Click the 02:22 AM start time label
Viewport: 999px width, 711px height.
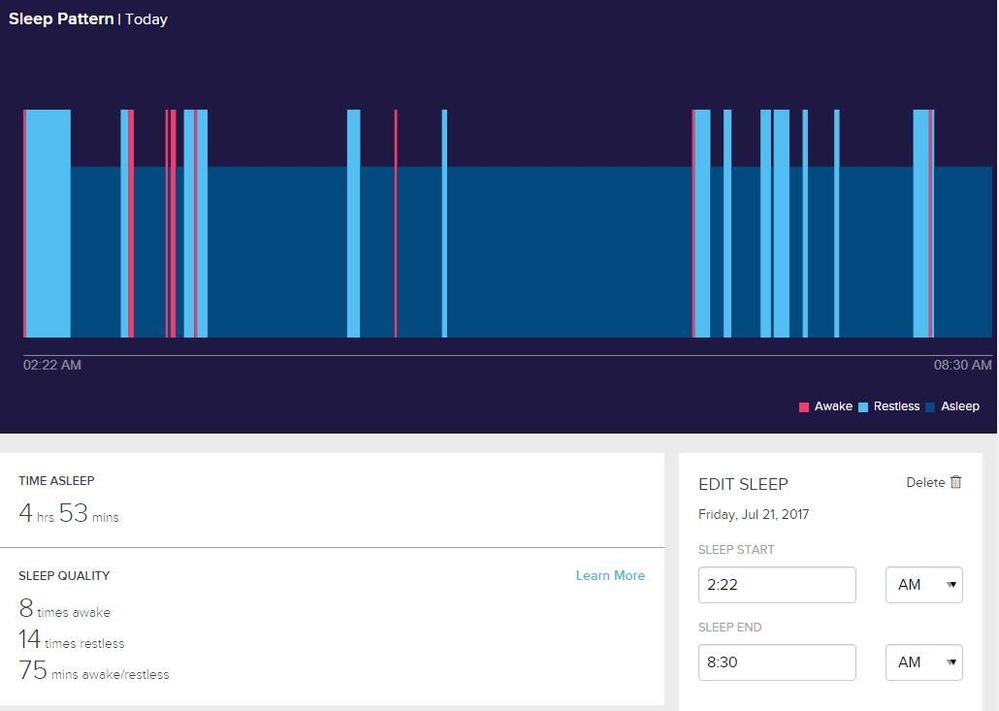tap(52, 365)
